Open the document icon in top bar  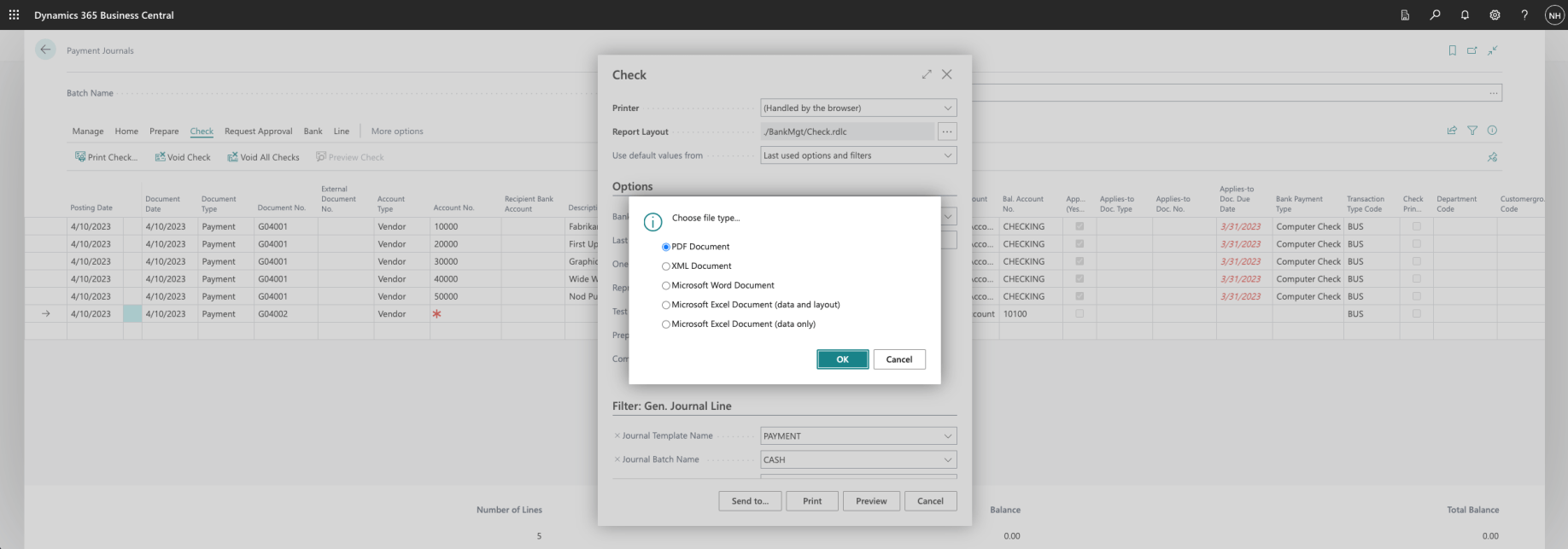[x=1405, y=15]
